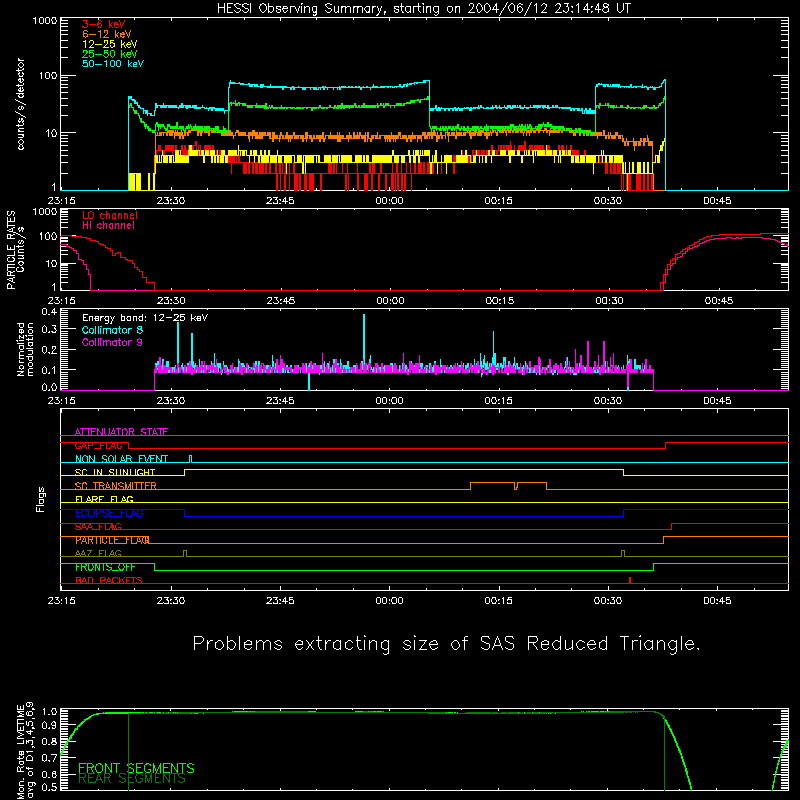Viewport: 800px width, 800px height.
Task: Click the 1.0 label on livetime y-axis
Action: point(49,712)
